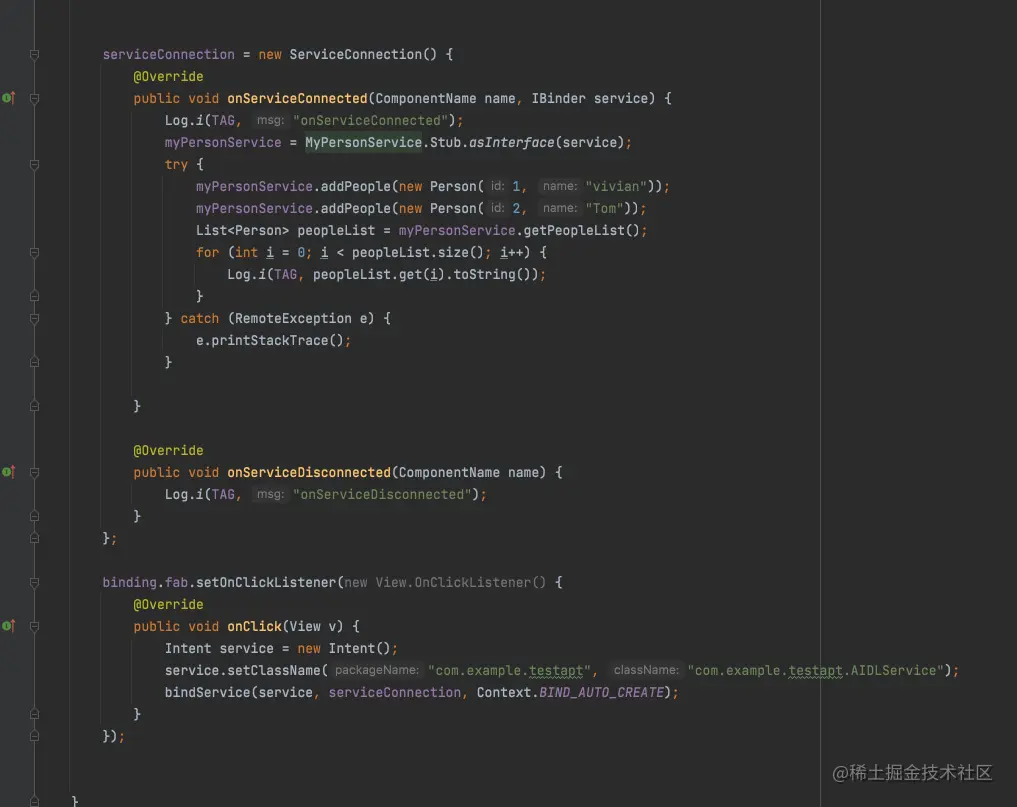Collapse the onClick method fold marker

coord(34,626)
